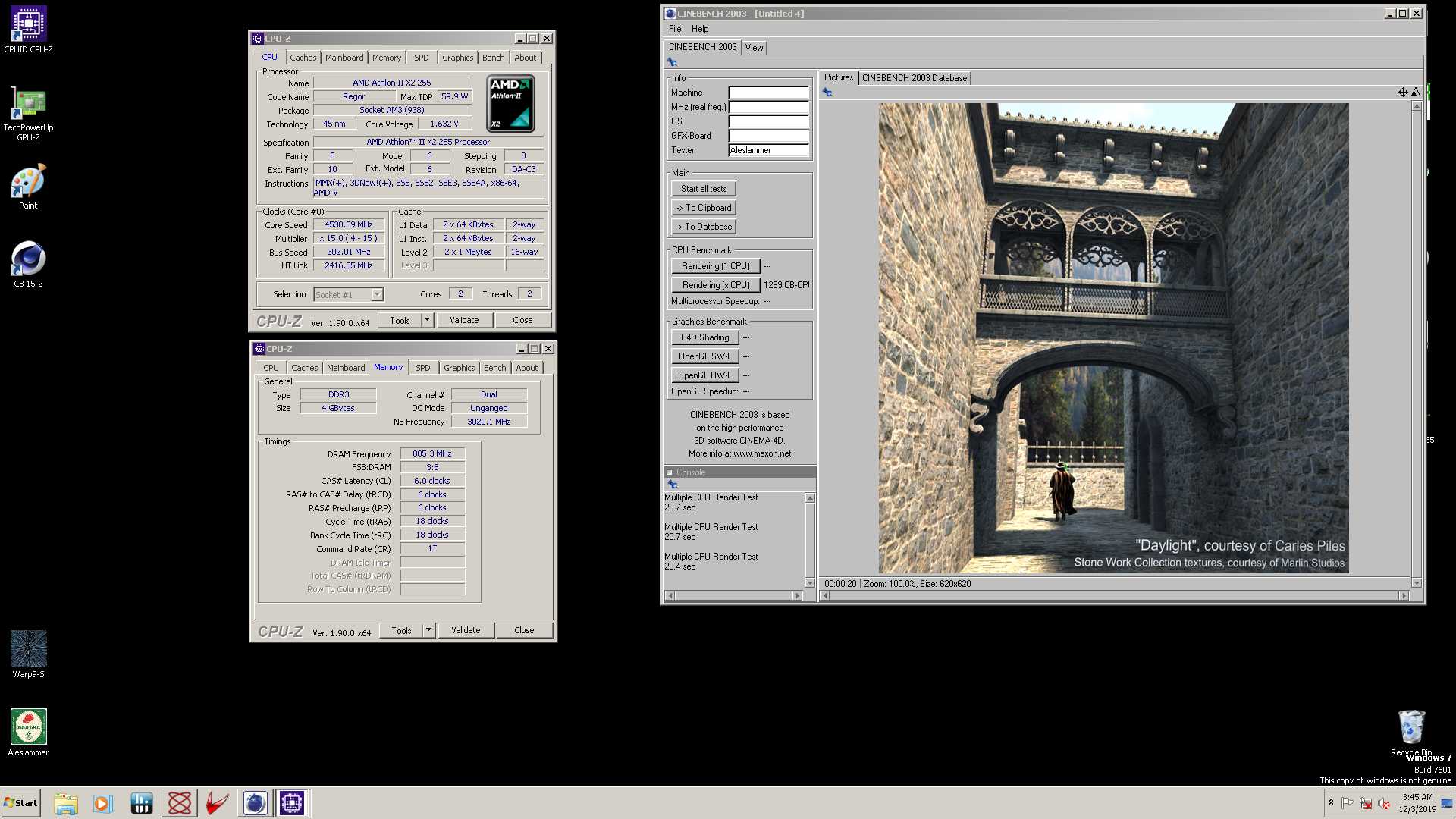
Task: Open Tools dropdown arrow in CPU-Z CPU window
Action: [x=427, y=320]
